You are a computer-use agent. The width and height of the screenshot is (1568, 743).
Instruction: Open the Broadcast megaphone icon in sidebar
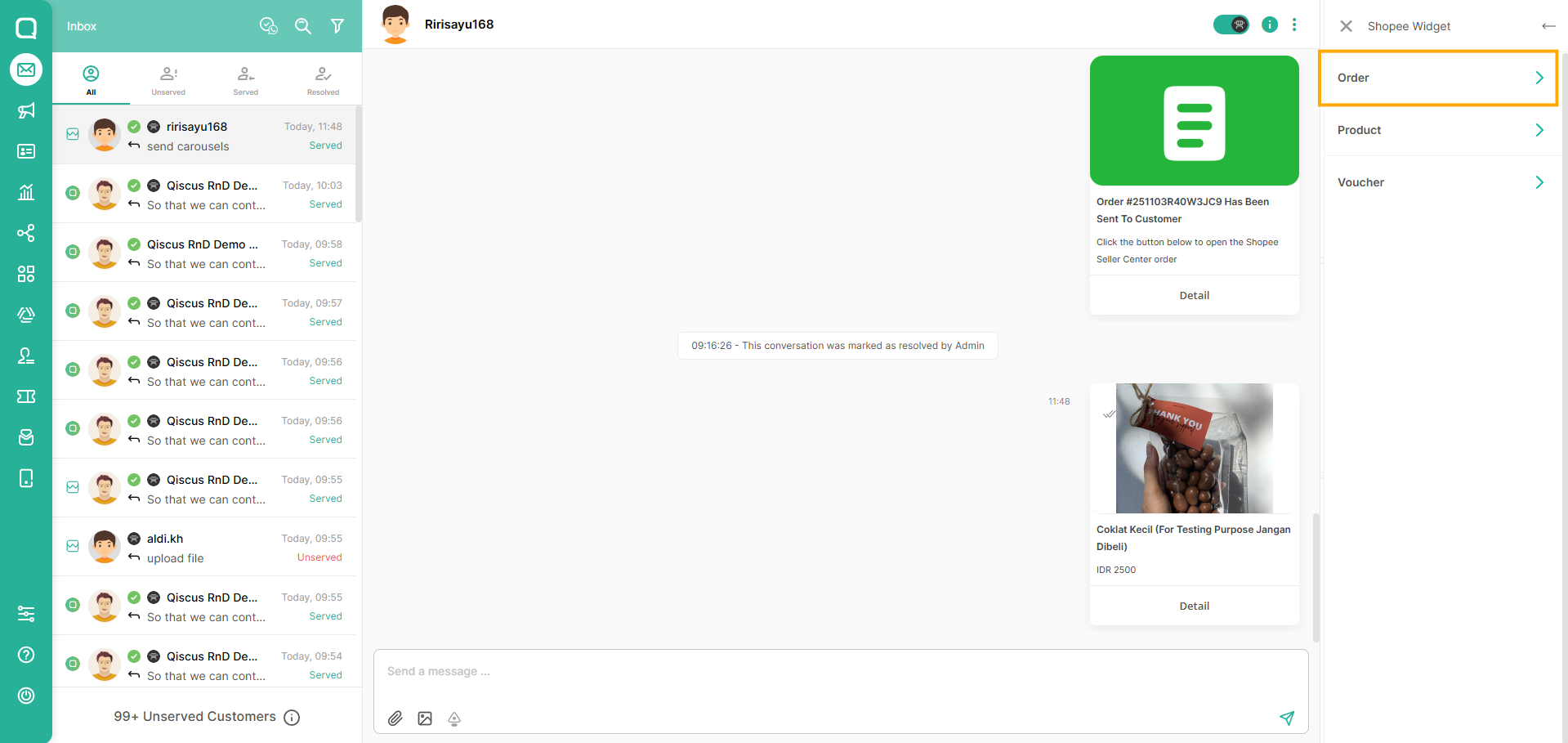click(x=26, y=110)
